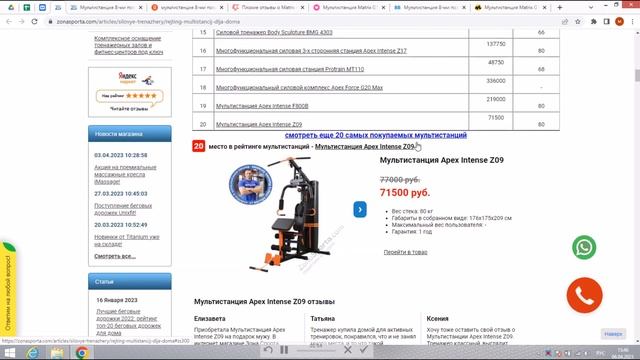
Task: Open a new browser tab with plus
Action: click(x=560, y=7)
